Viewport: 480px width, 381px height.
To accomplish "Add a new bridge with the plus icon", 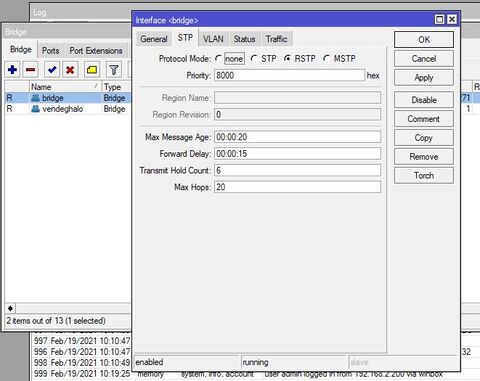I will [13, 70].
